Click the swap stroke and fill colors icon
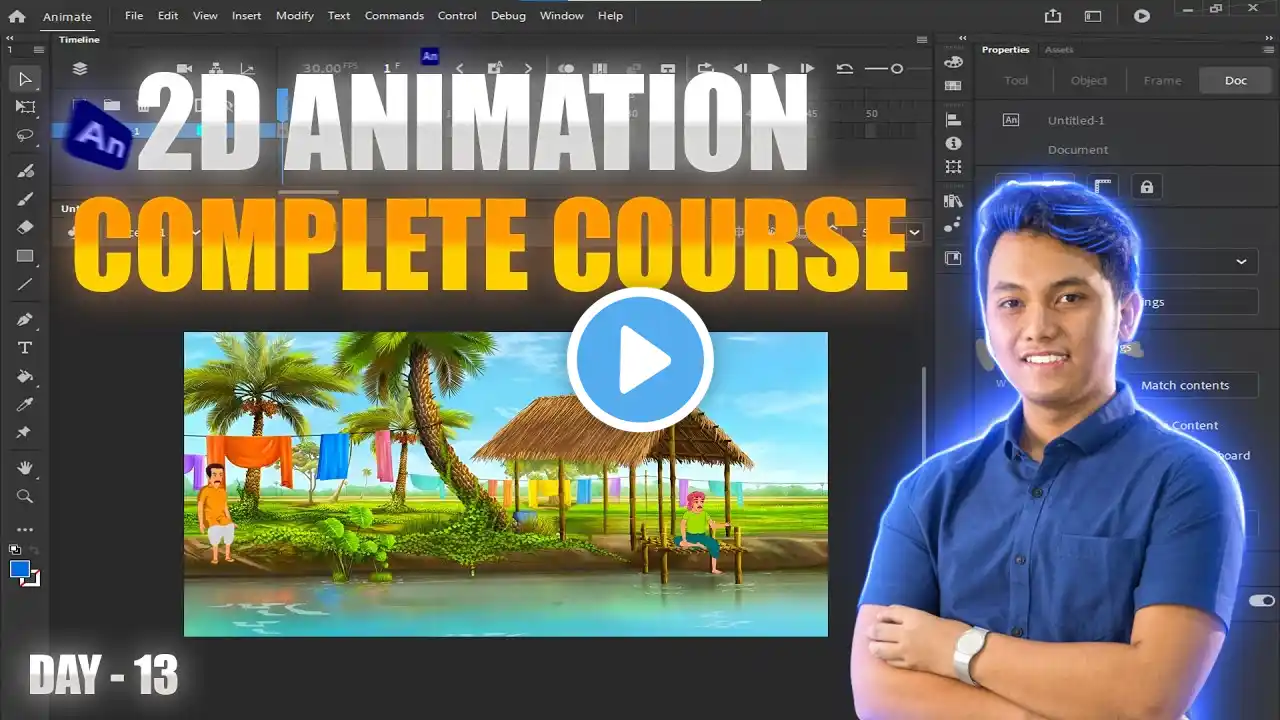Screen dimensions: 1280x720 click(x=32, y=550)
